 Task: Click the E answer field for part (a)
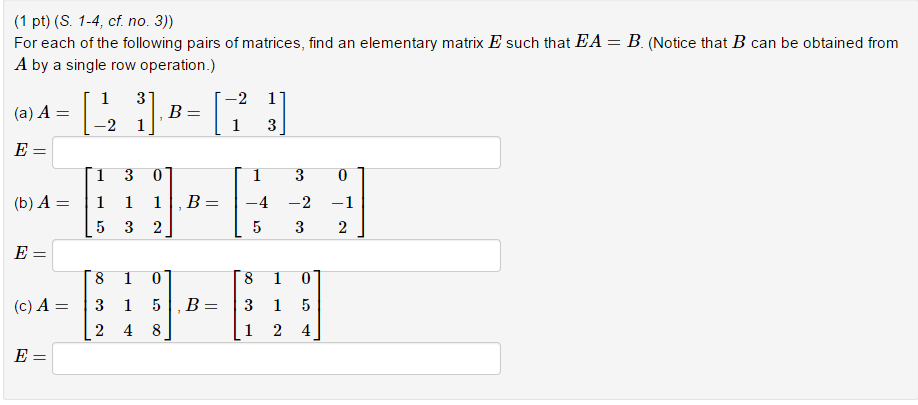(x=276, y=153)
